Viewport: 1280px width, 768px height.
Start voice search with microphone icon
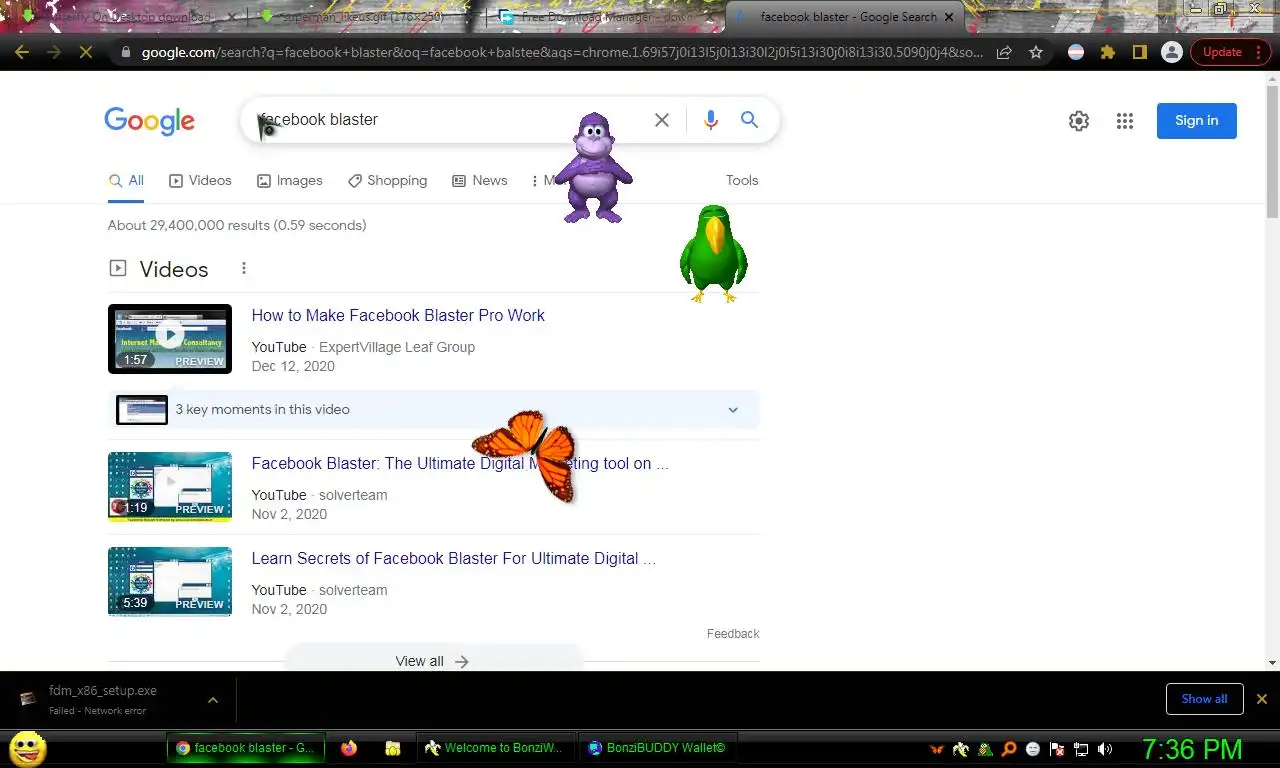711,120
